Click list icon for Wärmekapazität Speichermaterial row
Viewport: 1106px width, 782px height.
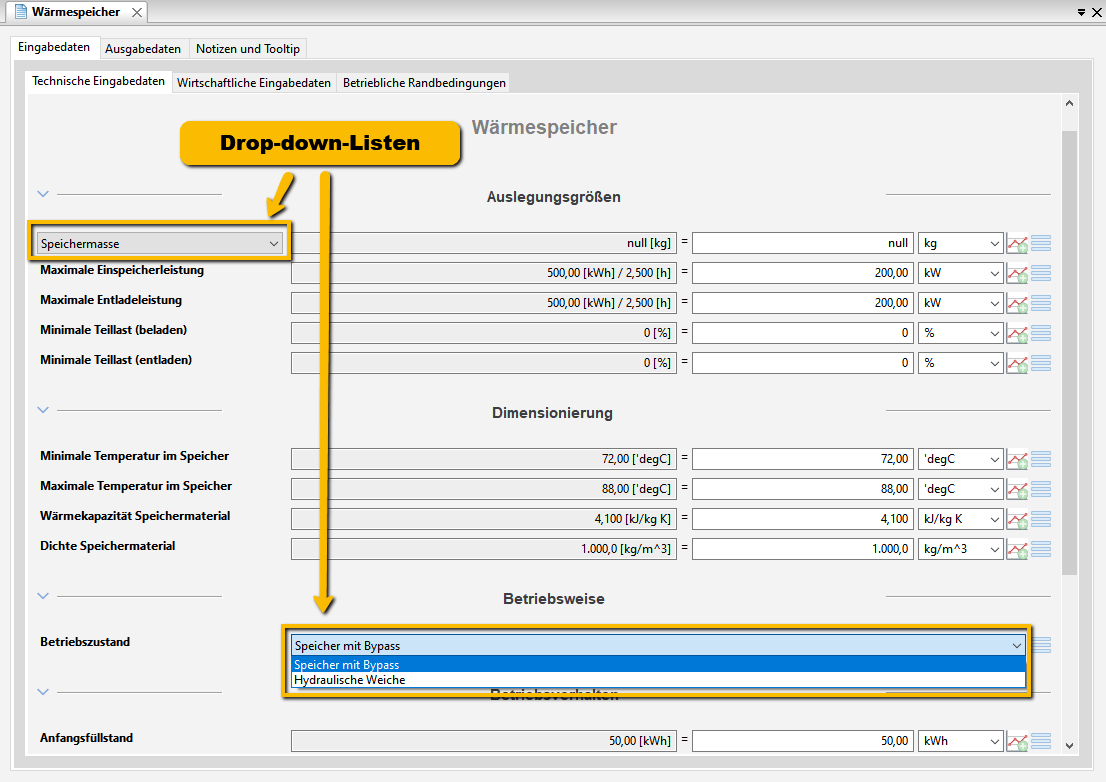tap(1041, 519)
